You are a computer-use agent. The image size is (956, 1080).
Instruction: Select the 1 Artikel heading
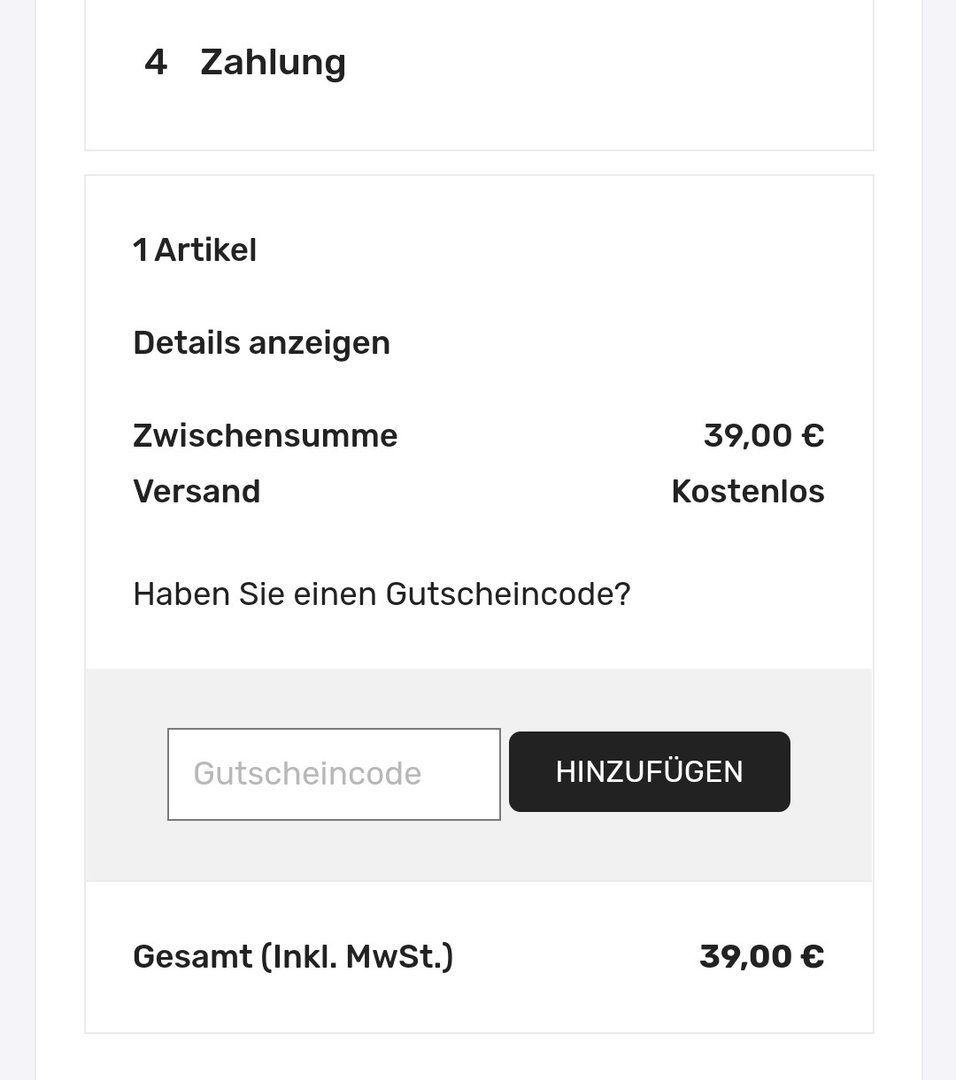pyautogui.click(x=195, y=250)
